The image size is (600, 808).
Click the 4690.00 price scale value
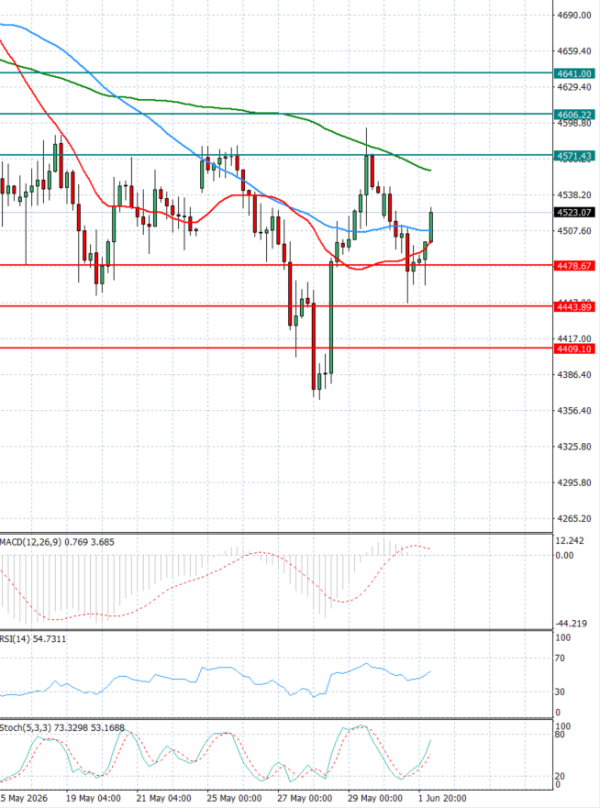[574, 15]
